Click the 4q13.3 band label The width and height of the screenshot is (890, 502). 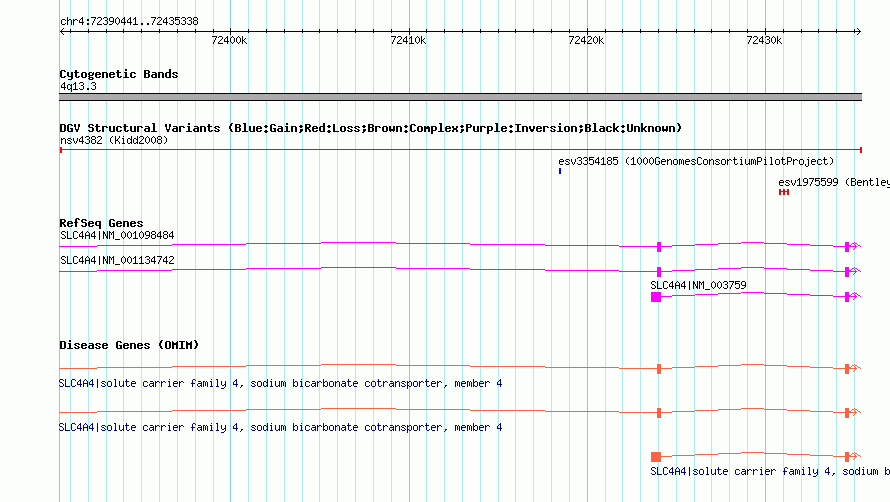[x=78, y=86]
